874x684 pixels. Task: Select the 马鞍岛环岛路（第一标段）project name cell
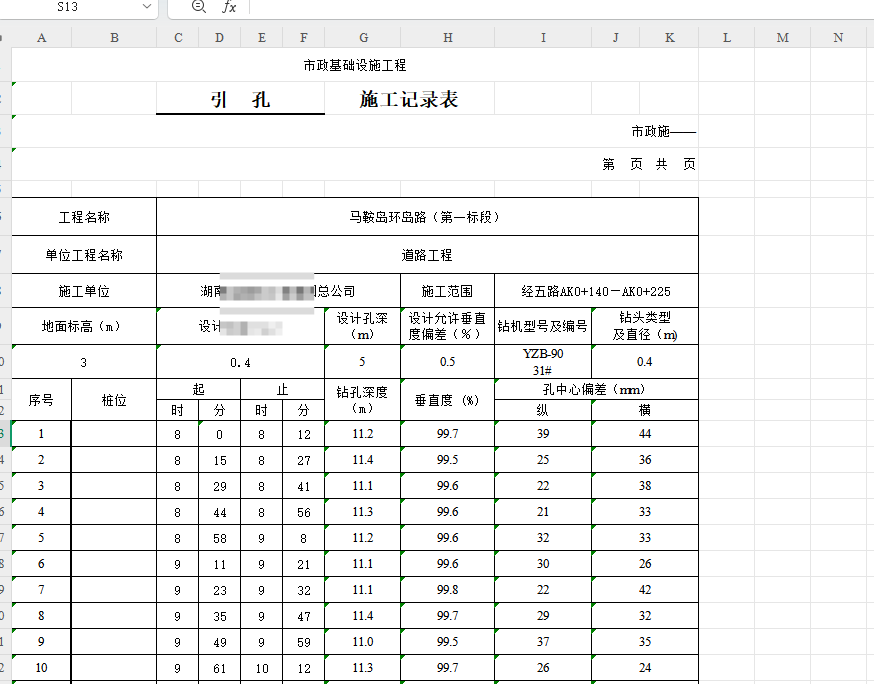click(427, 217)
